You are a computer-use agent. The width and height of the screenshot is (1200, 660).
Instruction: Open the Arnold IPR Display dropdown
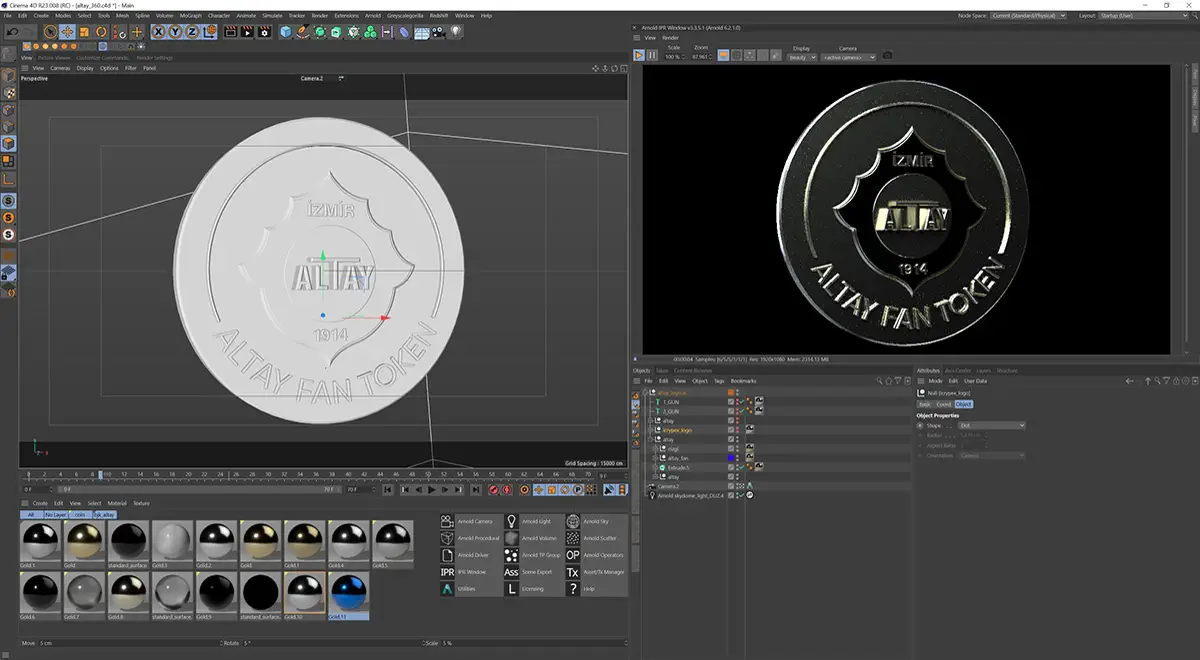tap(801, 57)
